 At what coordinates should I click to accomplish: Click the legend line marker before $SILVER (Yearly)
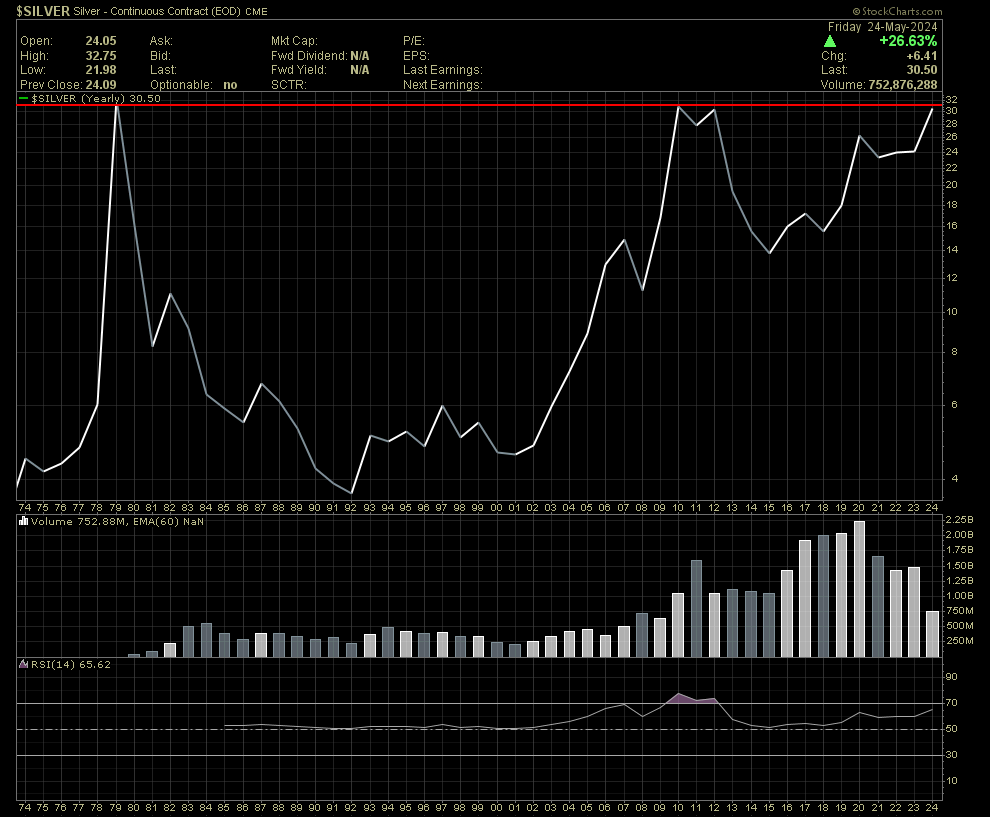click(x=24, y=100)
